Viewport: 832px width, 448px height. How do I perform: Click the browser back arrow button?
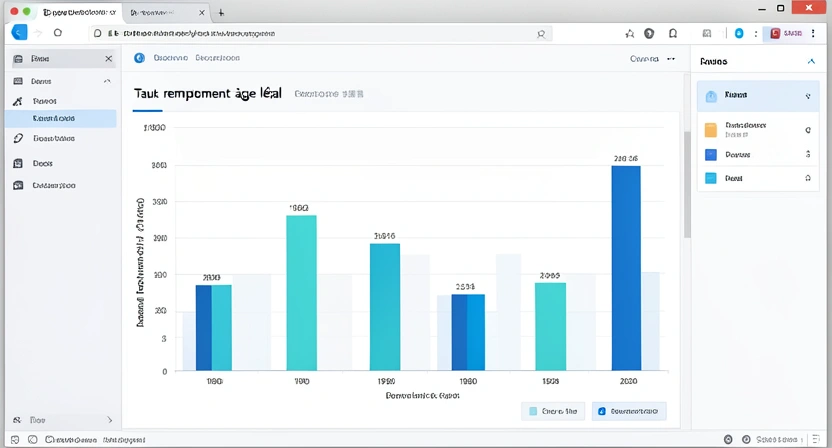click(17, 33)
